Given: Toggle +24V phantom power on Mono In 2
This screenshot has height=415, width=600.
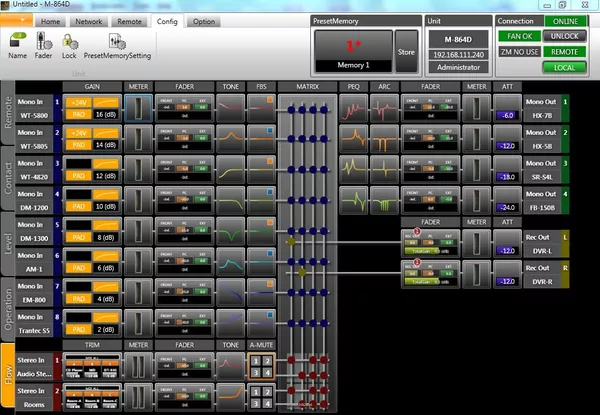Looking at the screenshot, I should (78, 133).
